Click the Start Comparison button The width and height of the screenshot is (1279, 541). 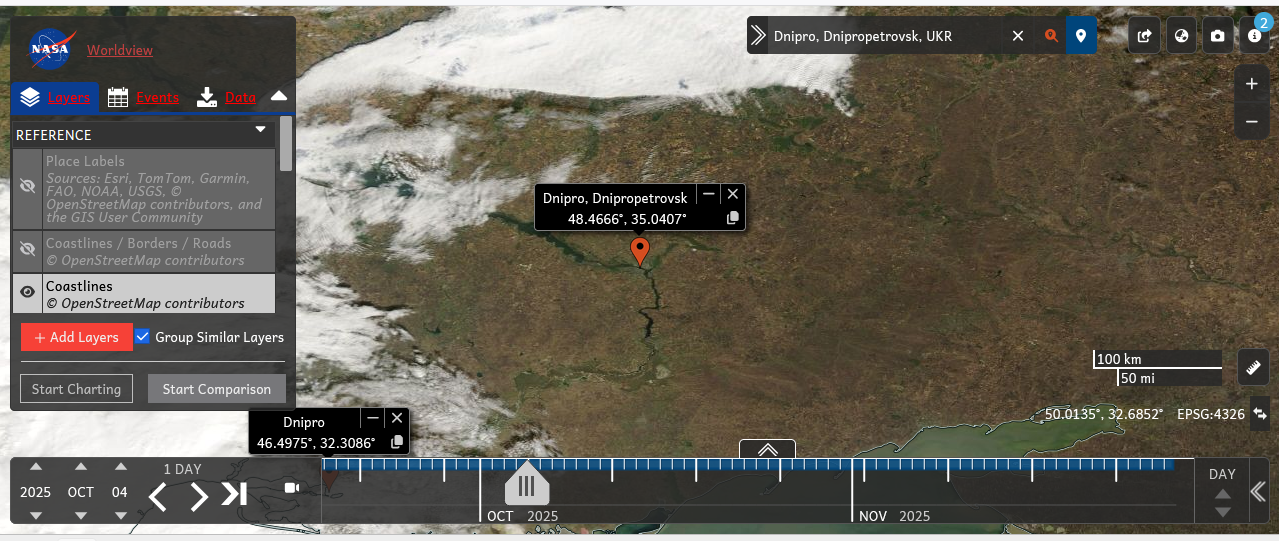216,389
